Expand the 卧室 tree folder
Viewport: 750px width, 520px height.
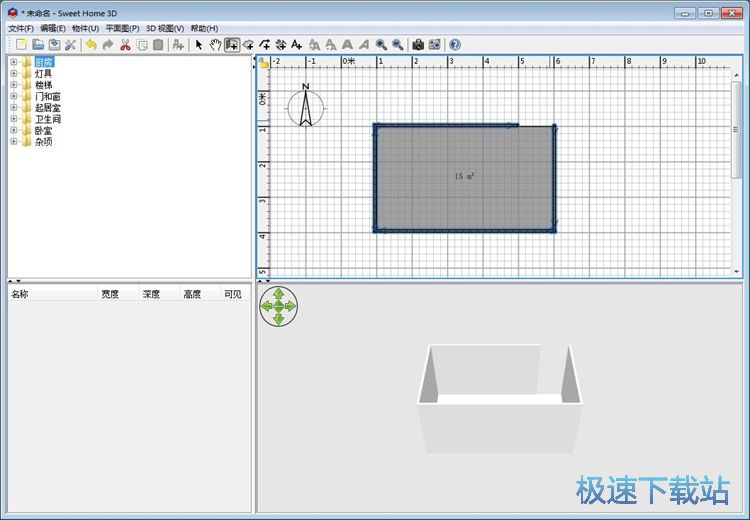[14, 130]
